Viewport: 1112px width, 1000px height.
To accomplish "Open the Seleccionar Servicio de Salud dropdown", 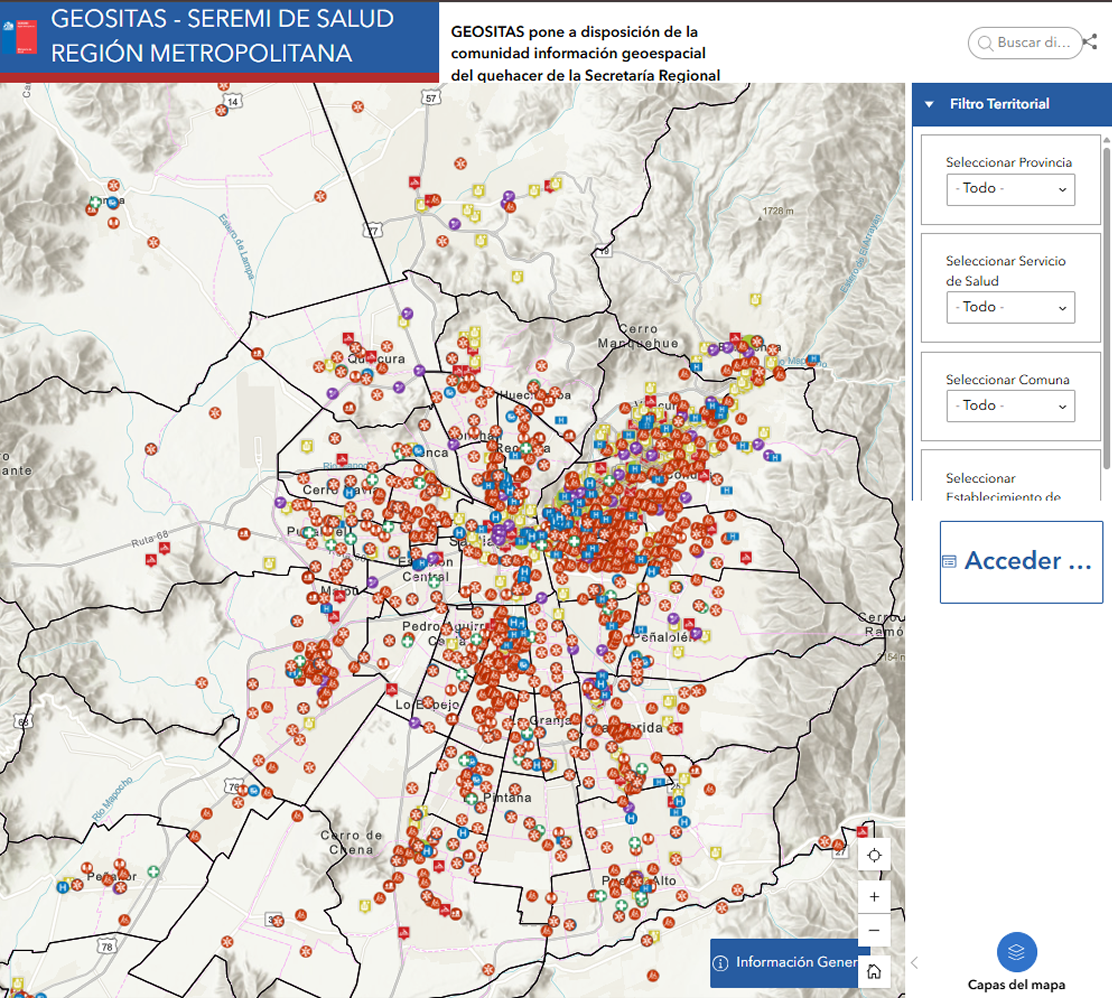I will tap(1010, 308).
